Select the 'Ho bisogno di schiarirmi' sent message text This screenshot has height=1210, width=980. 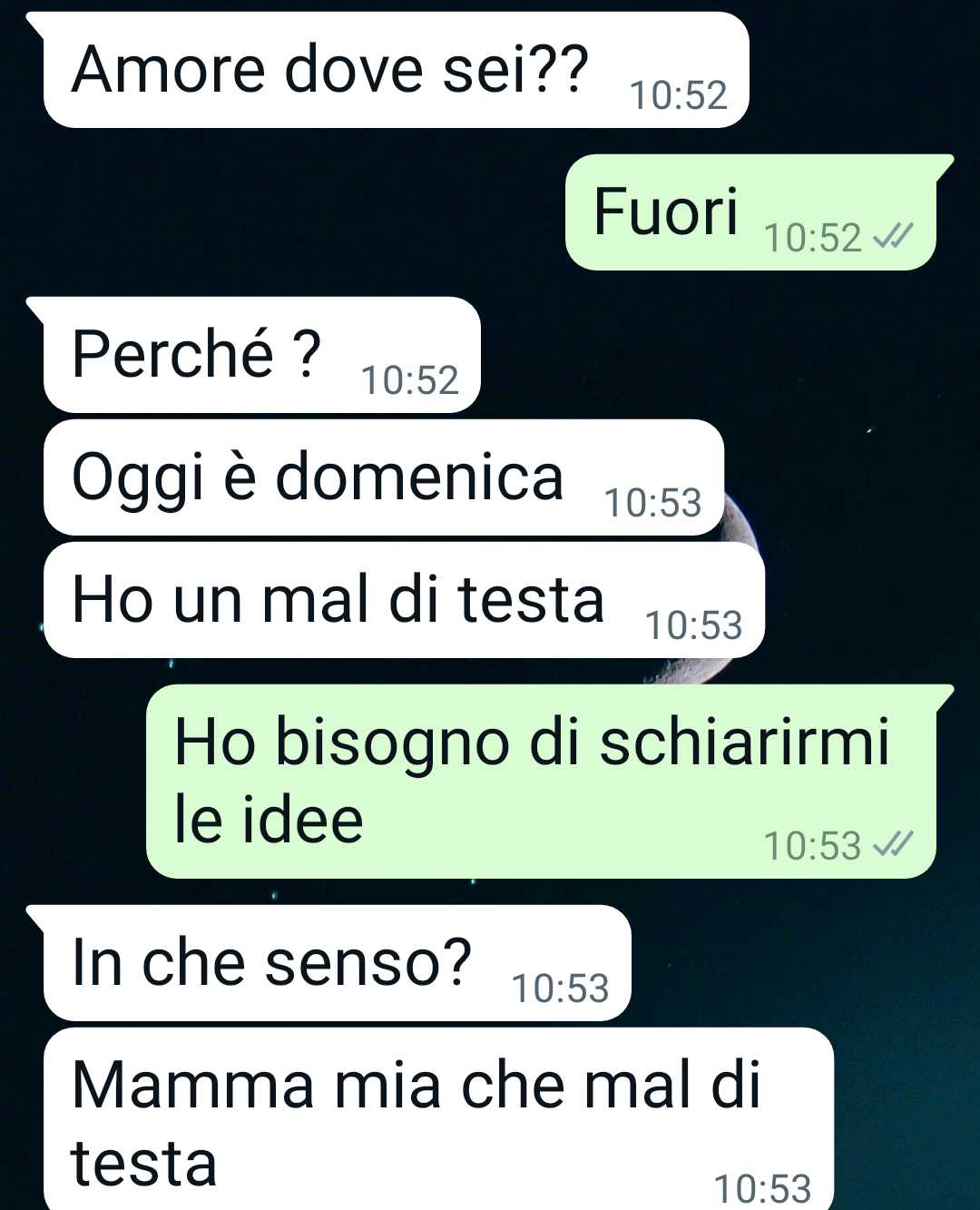point(532,742)
